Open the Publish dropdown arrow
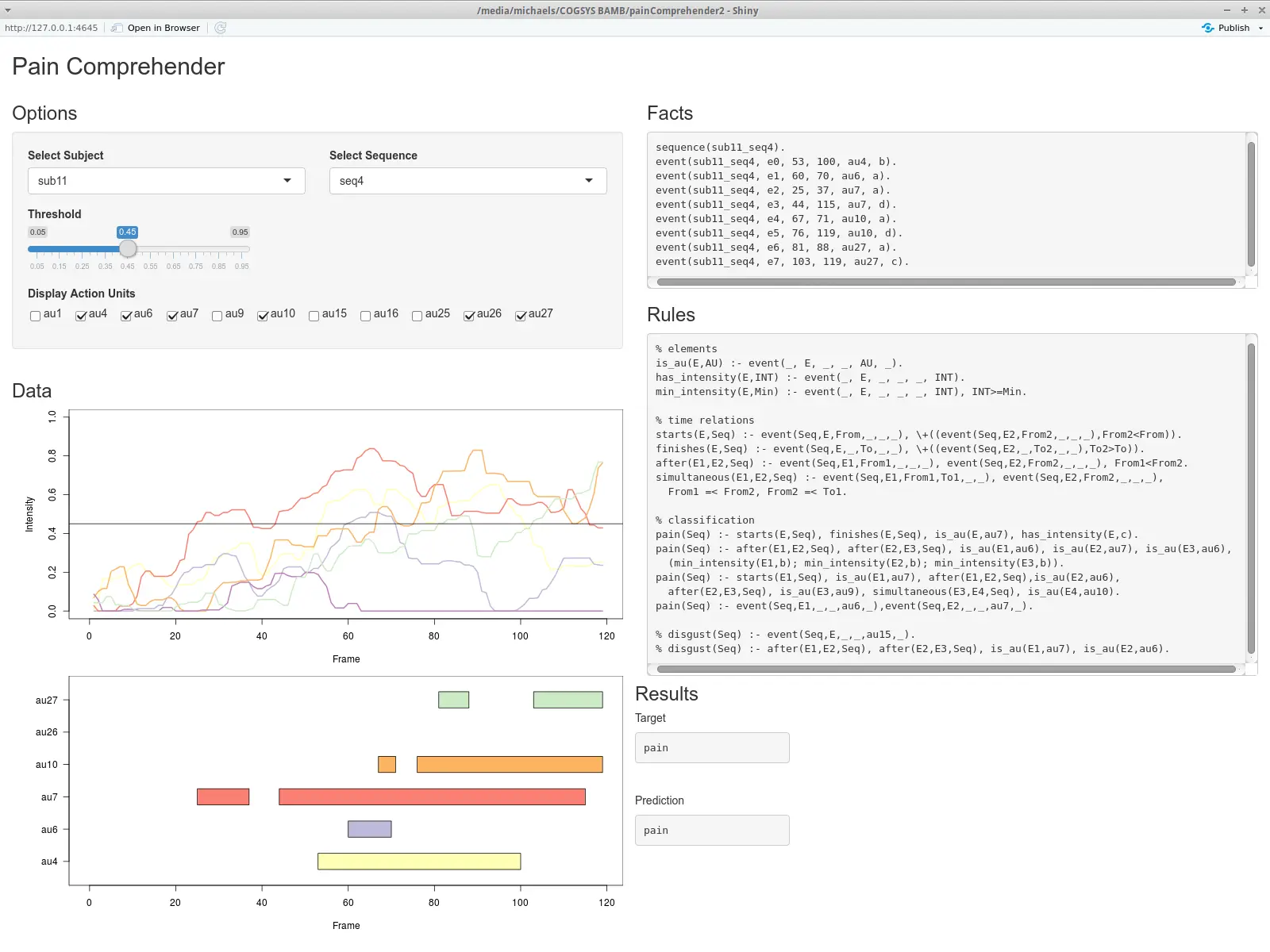Screen dimensions: 1270x952 click(x=1260, y=28)
